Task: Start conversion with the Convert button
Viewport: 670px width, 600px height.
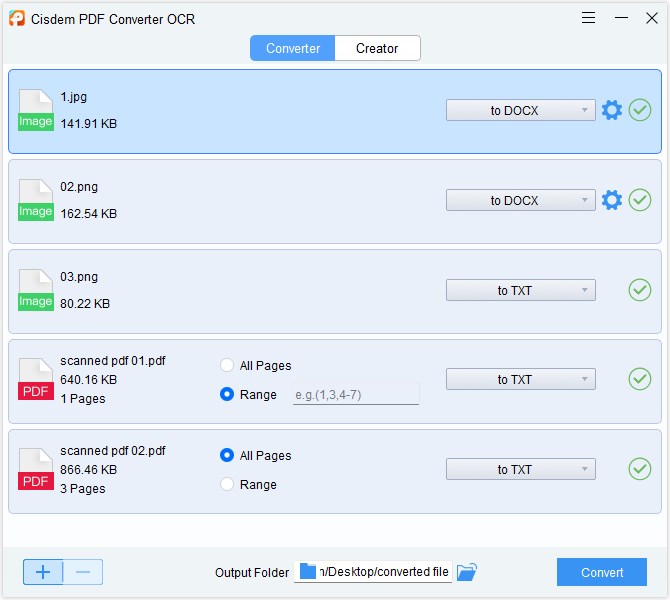Action: (x=602, y=572)
